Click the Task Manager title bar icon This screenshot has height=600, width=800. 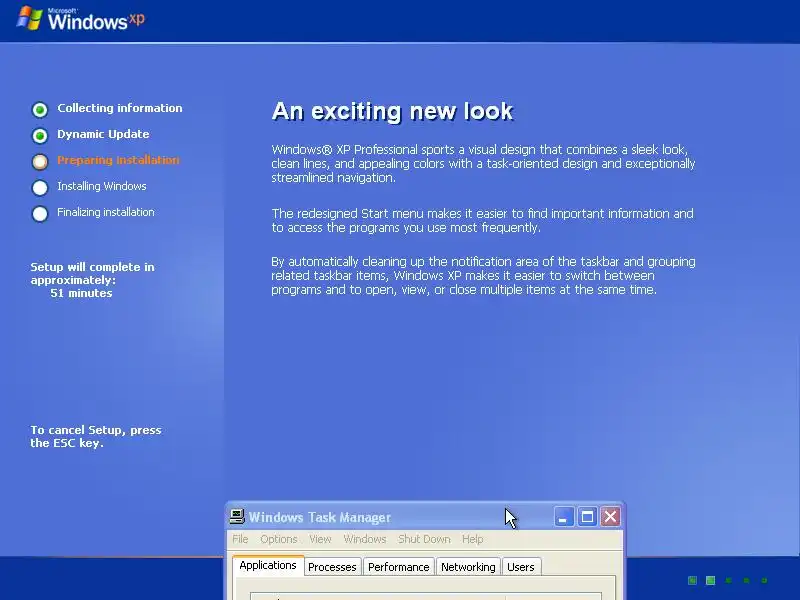(x=237, y=517)
